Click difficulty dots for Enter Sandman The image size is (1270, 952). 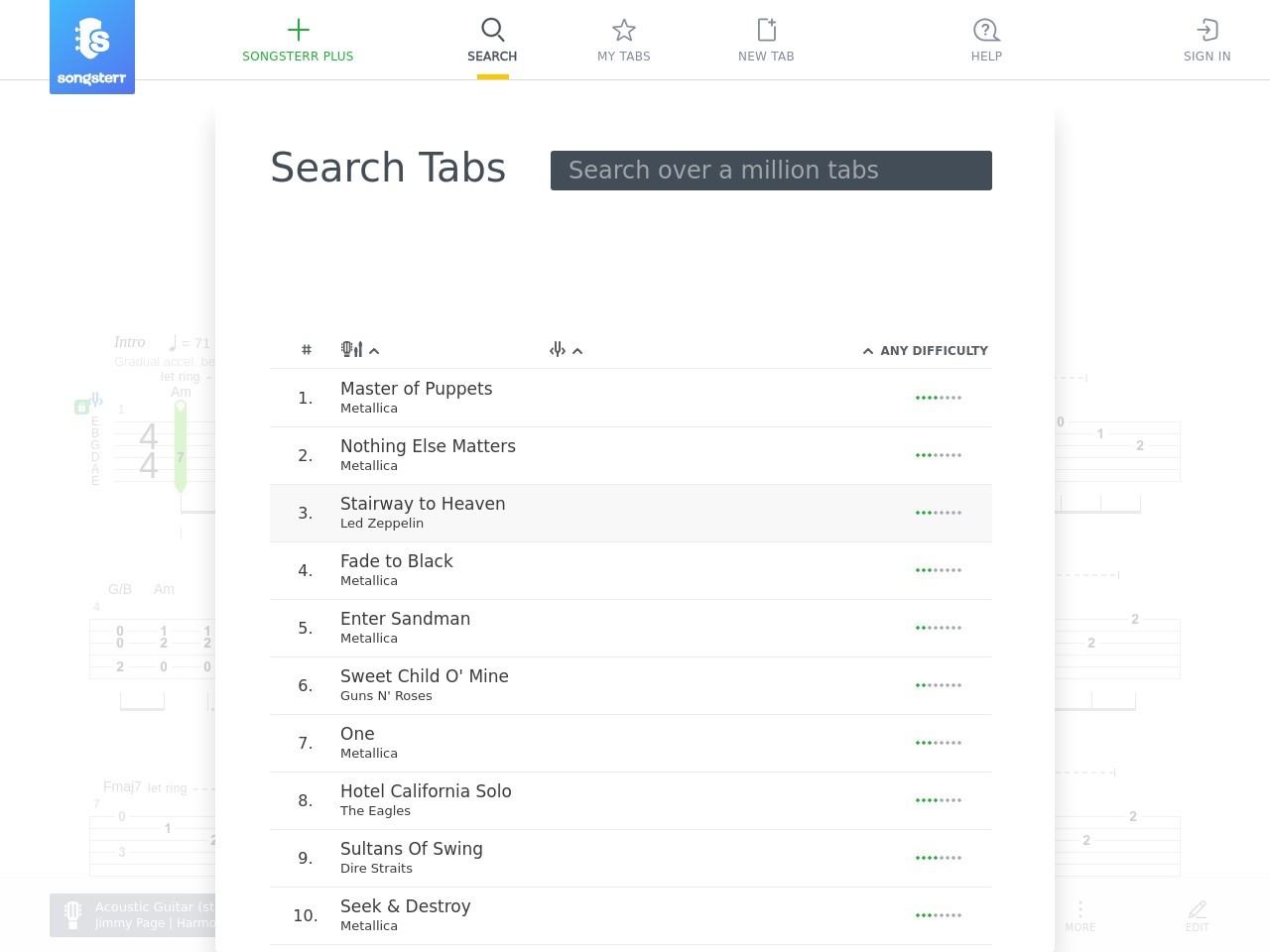[x=939, y=628]
